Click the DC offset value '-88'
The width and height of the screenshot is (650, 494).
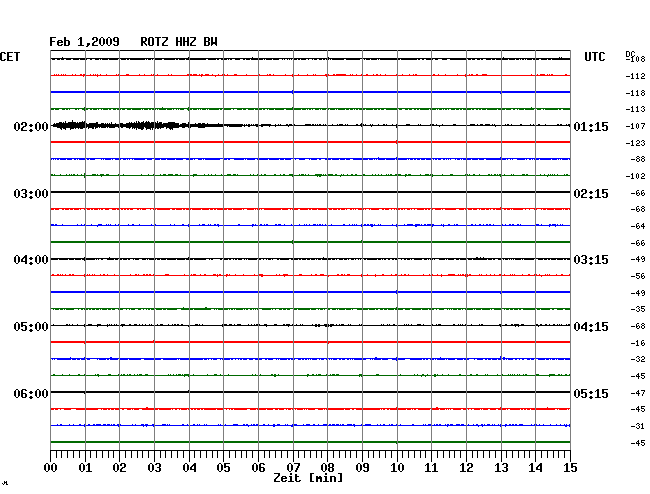click(x=638, y=159)
